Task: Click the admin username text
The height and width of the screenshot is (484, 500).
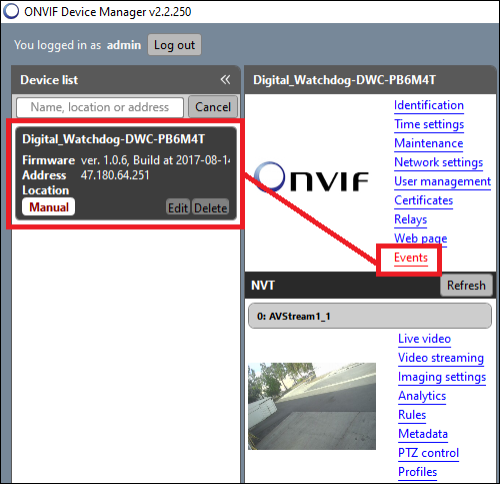Action: tap(124, 45)
